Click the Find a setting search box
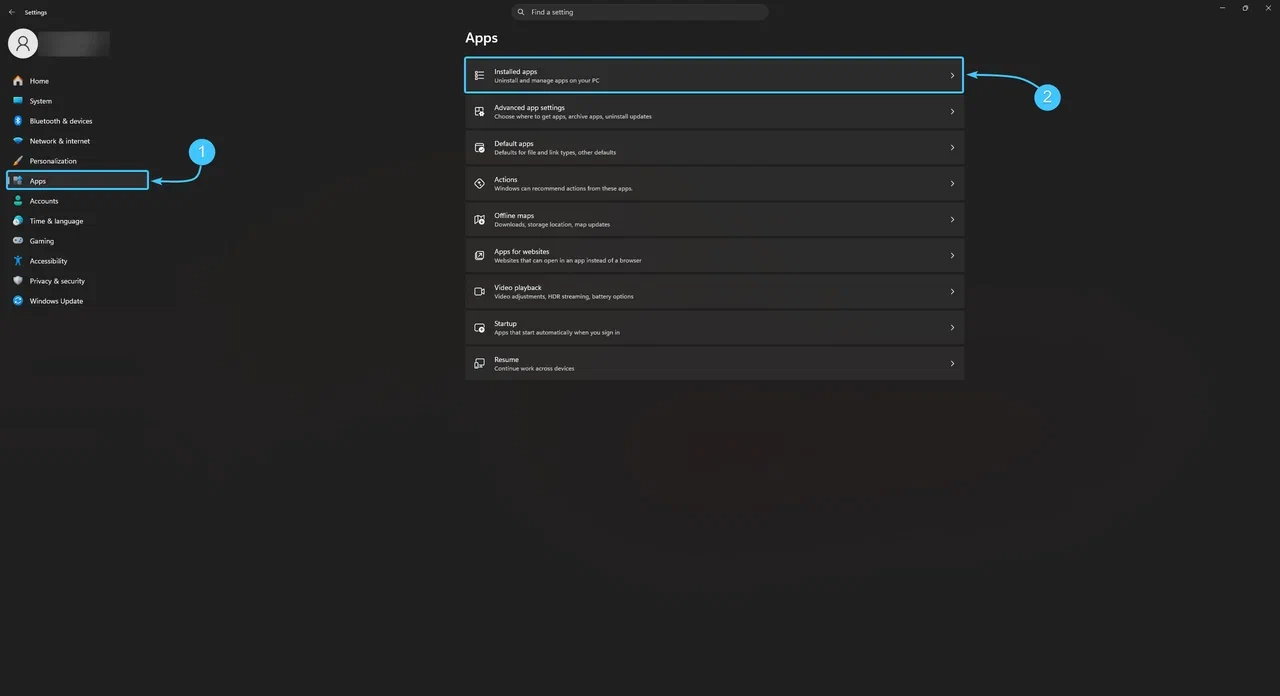1280x696 pixels. click(x=640, y=12)
